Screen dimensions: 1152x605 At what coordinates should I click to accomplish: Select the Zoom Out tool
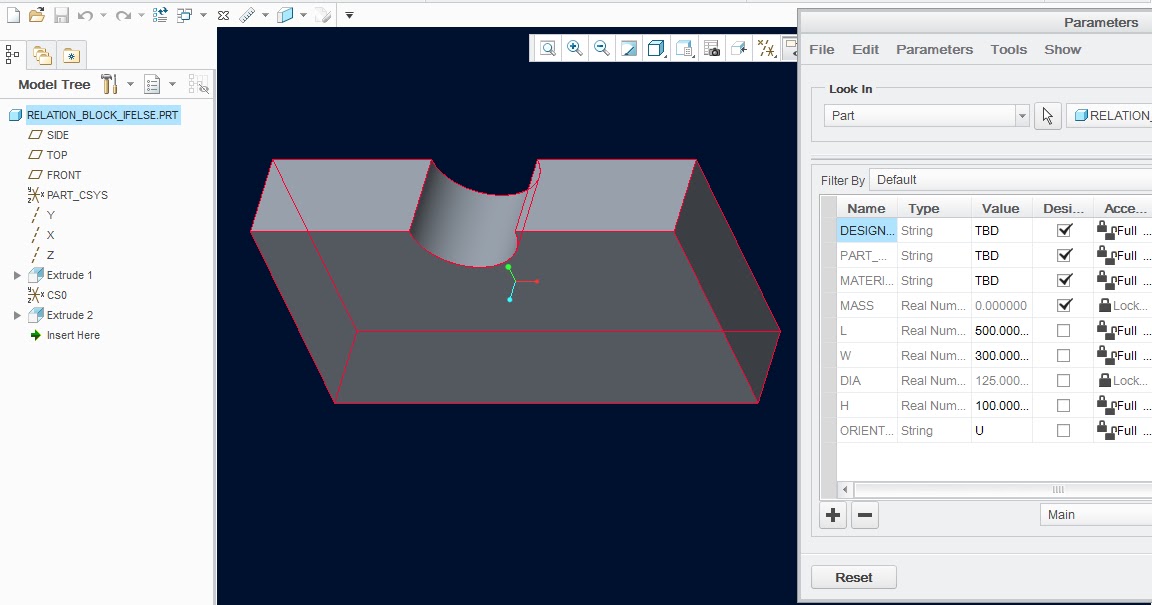click(x=602, y=48)
